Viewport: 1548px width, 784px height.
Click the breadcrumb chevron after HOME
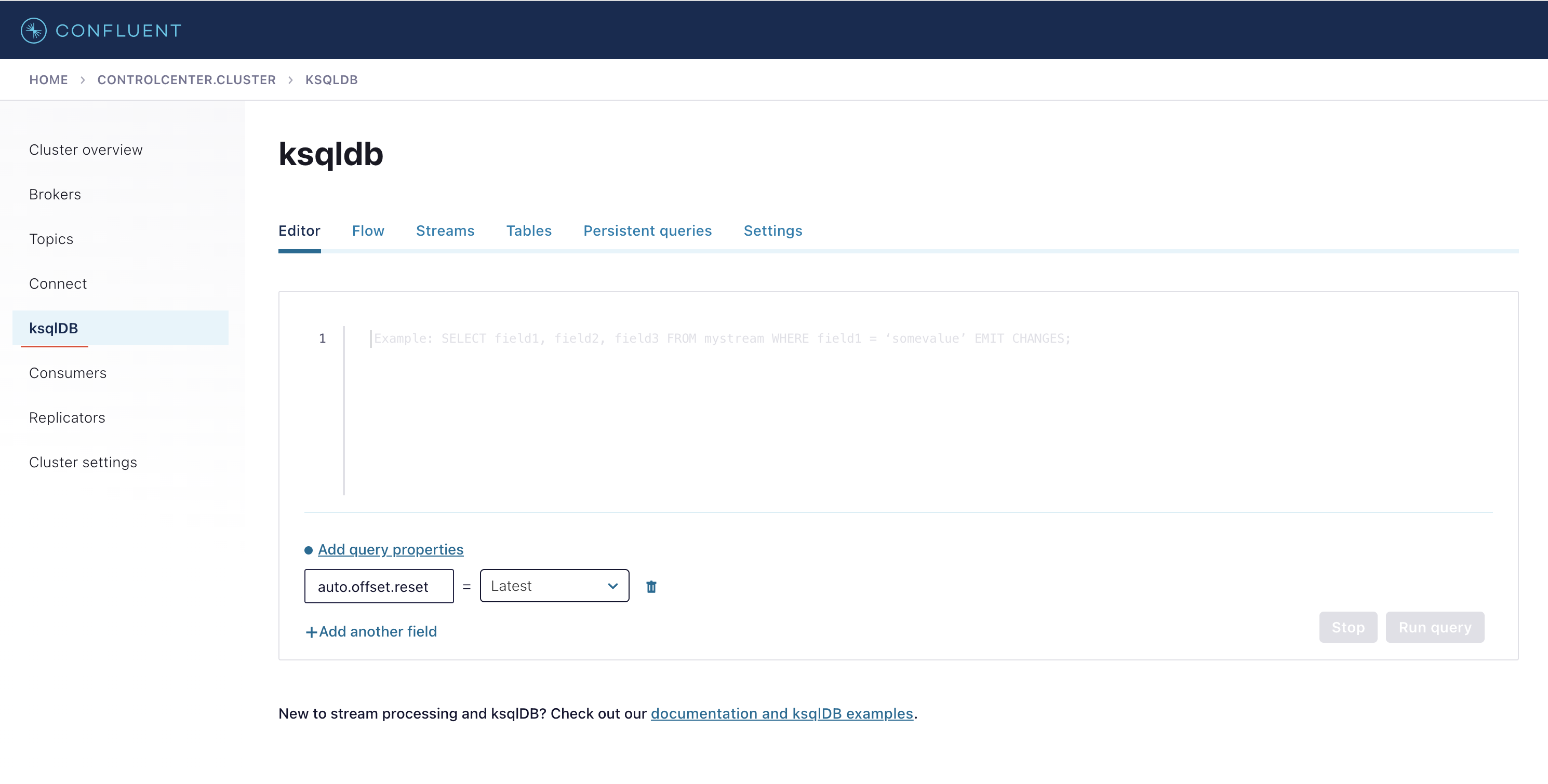coord(83,80)
